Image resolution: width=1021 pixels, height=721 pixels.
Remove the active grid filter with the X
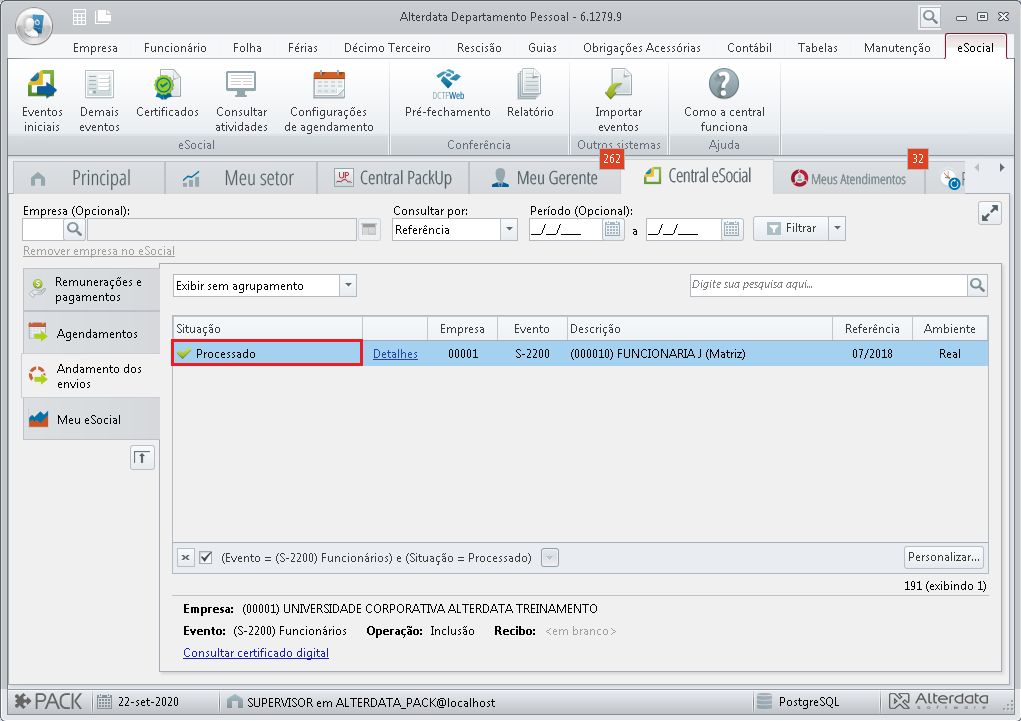[186, 558]
